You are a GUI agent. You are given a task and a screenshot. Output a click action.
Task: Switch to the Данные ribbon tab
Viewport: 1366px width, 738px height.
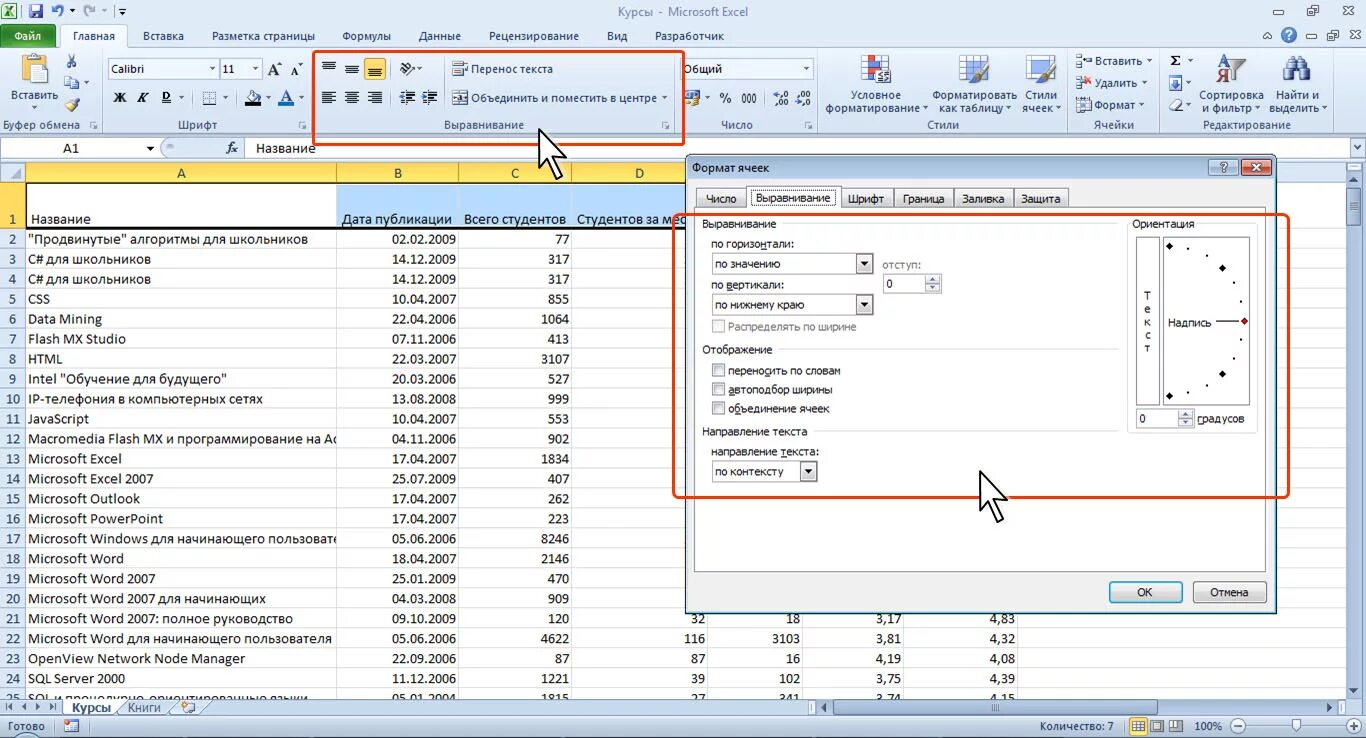click(x=440, y=36)
